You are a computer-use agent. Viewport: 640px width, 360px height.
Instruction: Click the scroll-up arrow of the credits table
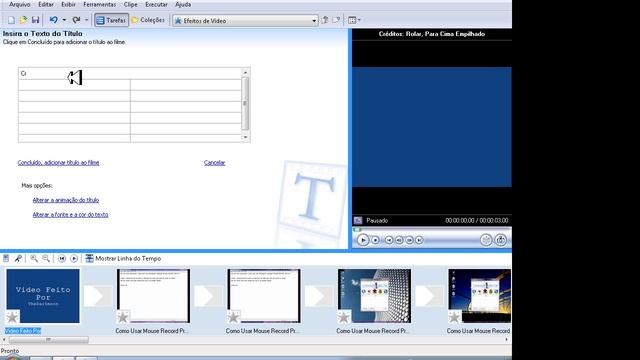coord(245,72)
